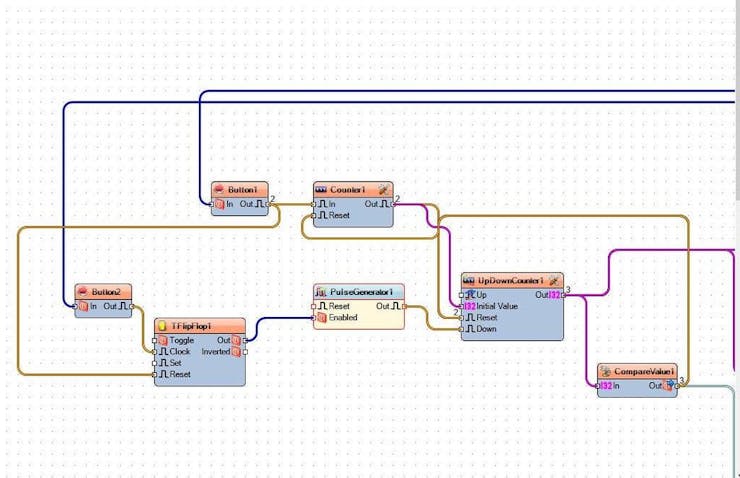The width and height of the screenshot is (740, 478).
Task: Click the UpDownCounter1 counter icon
Action: [x=469, y=280]
